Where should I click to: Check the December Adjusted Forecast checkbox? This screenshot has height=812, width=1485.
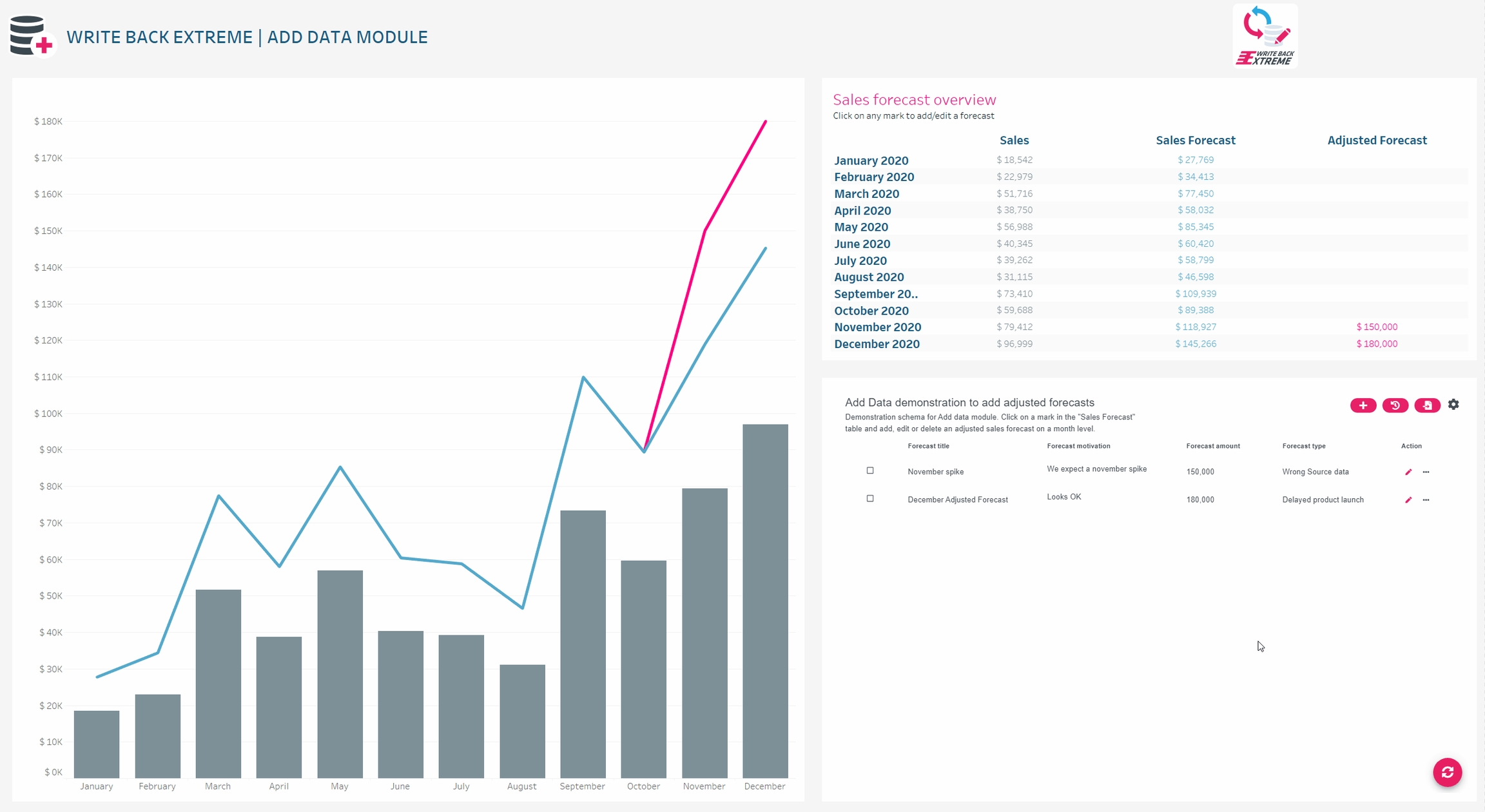pos(870,499)
